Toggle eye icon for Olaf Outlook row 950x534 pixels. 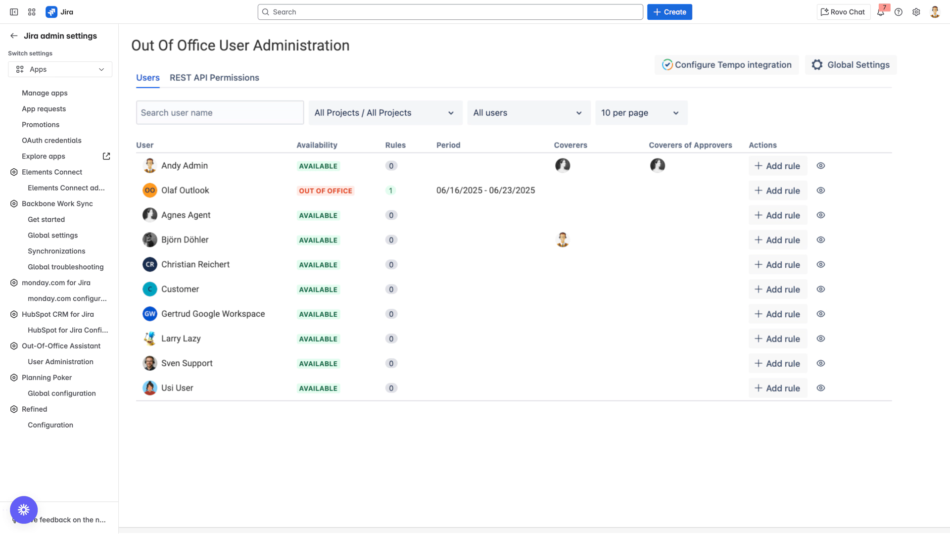pyautogui.click(x=821, y=190)
